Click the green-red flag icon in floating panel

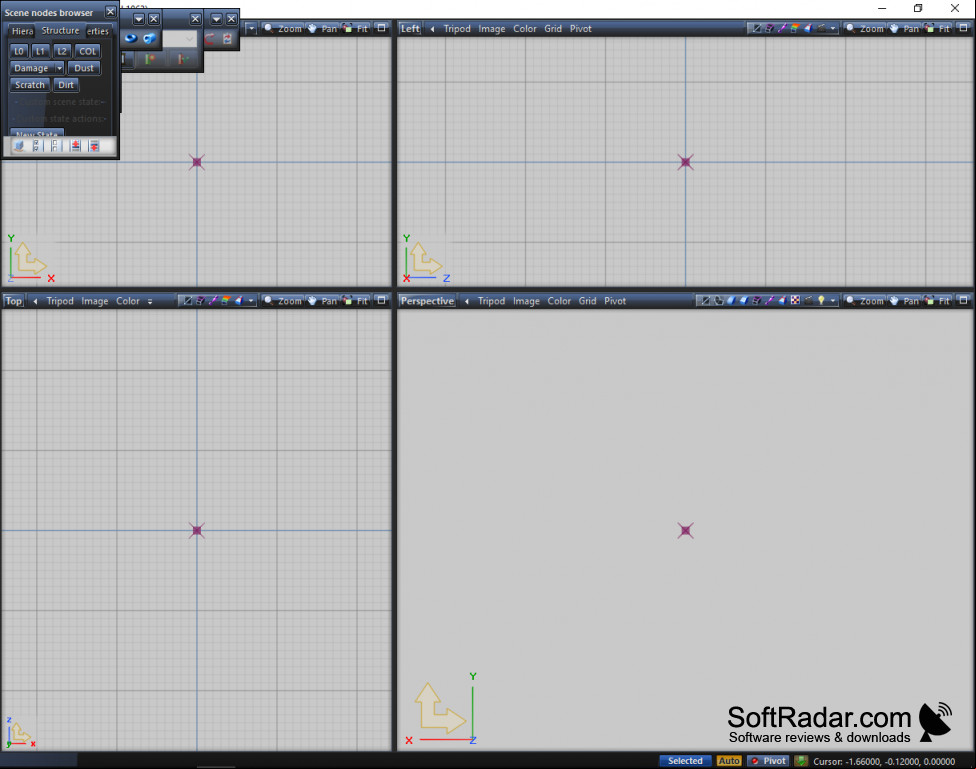(x=150, y=59)
